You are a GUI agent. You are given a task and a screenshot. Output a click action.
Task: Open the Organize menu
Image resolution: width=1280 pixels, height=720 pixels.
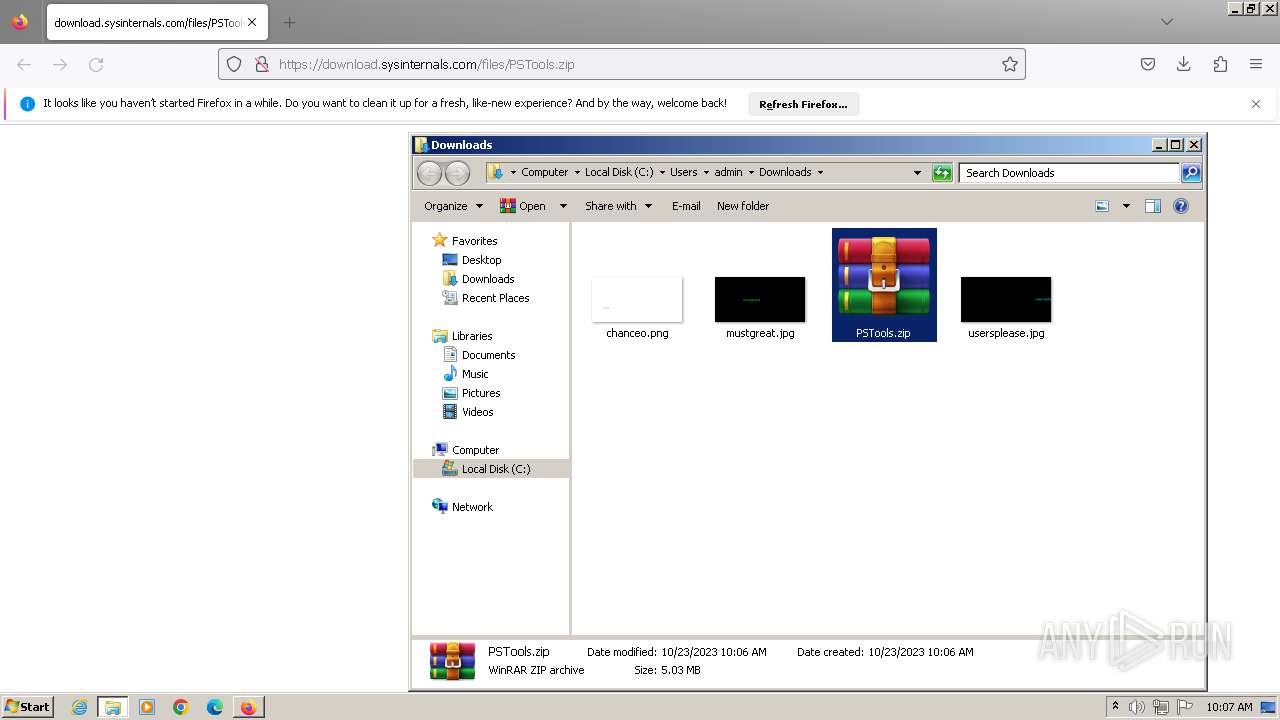click(453, 206)
